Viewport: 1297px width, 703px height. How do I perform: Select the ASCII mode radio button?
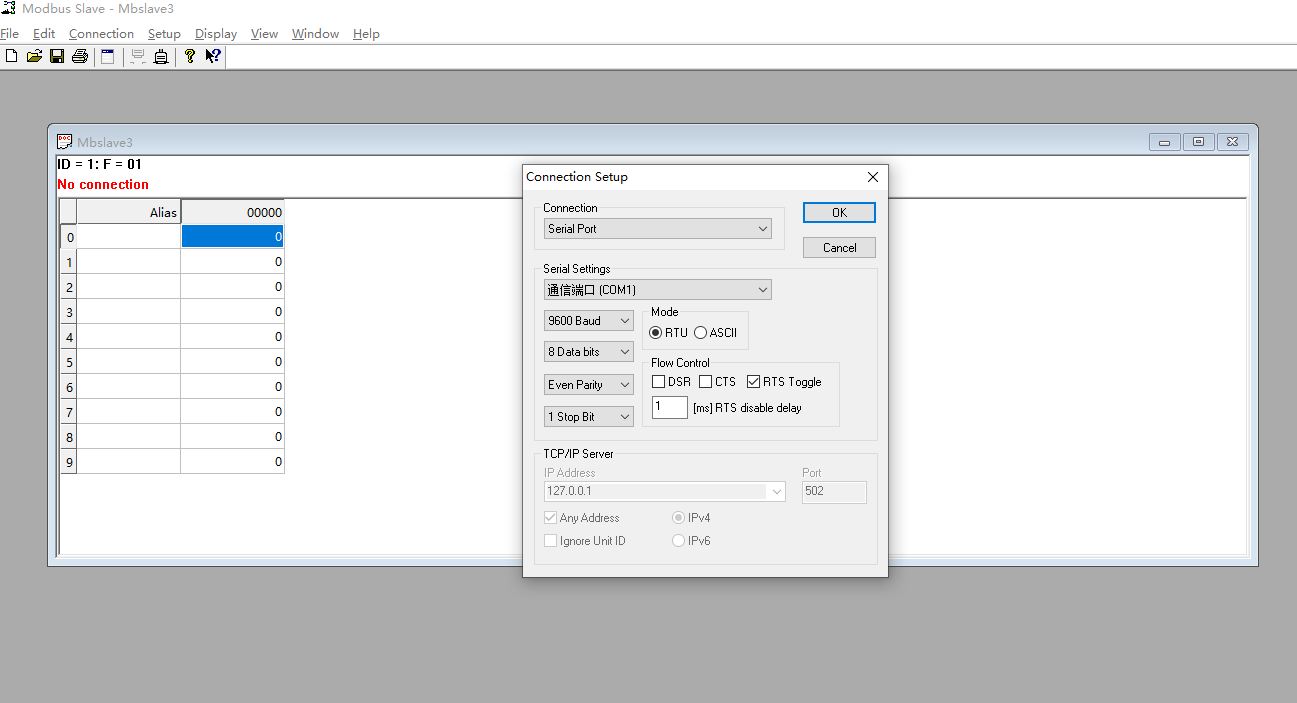tap(700, 333)
